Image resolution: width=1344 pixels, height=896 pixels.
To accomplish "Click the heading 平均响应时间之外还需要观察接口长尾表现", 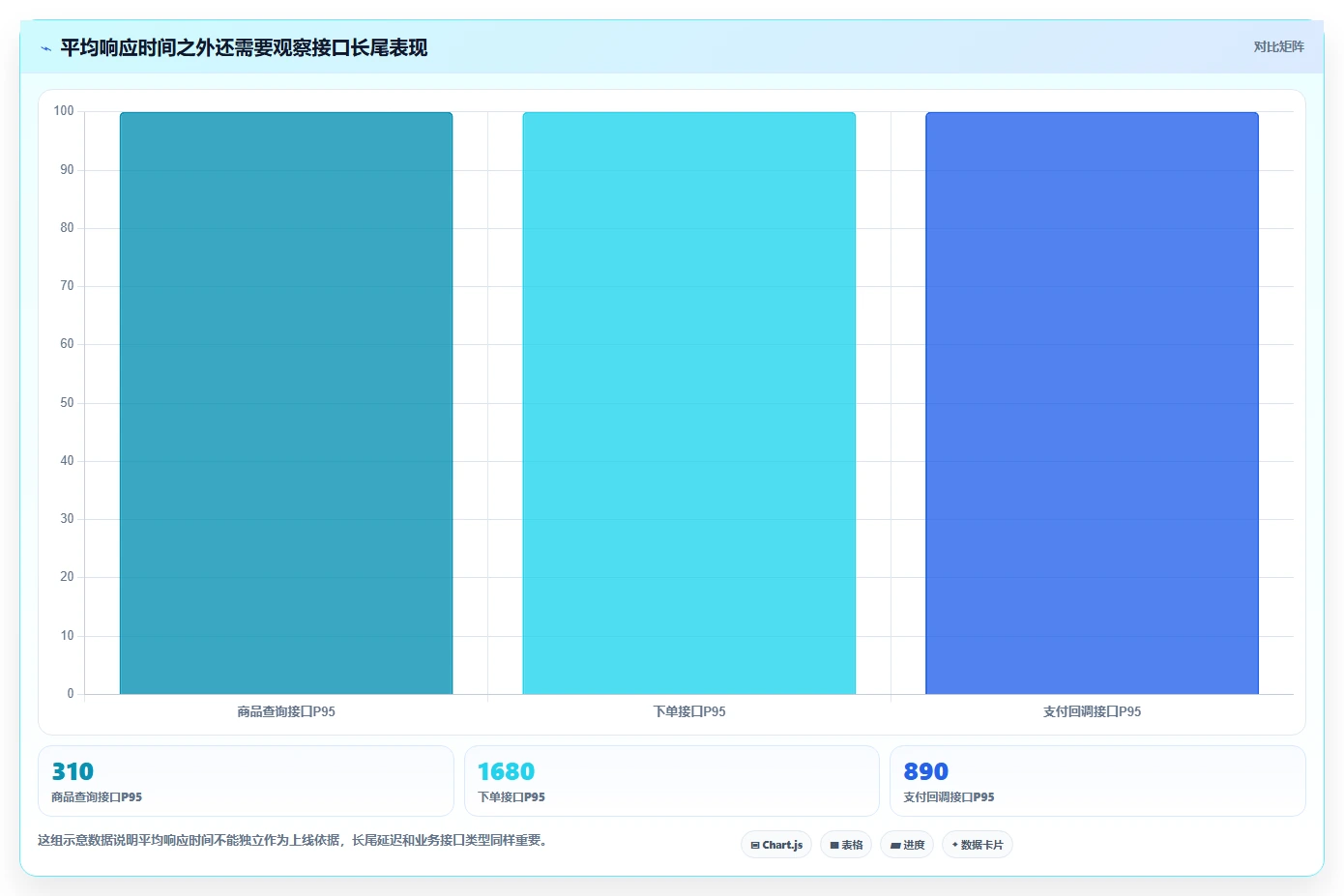I will click(244, 47).
